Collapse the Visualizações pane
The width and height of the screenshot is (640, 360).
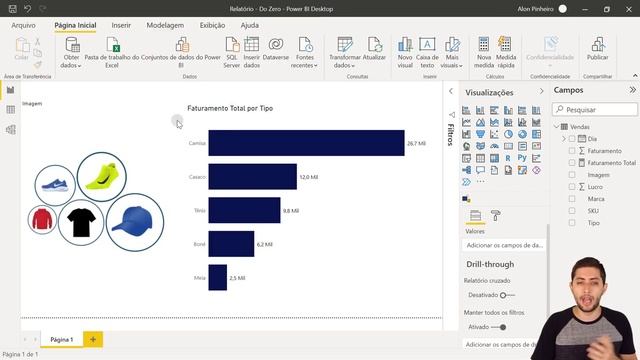[x=541, y=91]
